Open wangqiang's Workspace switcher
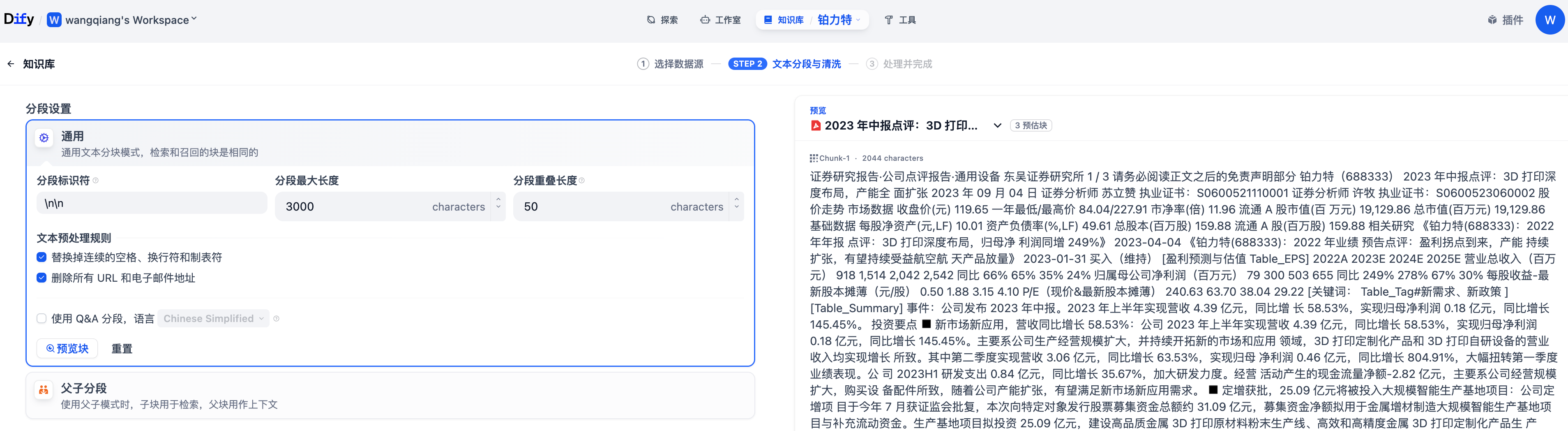1568x431 pixels. pyautogui.click(x=131, y=20)
